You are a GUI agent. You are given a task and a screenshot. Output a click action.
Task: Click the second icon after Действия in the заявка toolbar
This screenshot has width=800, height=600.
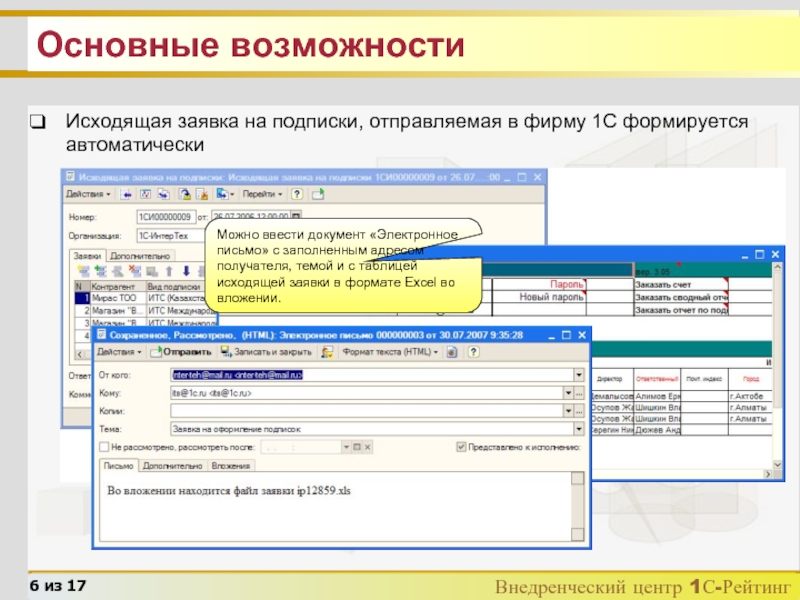pos(145,194)
